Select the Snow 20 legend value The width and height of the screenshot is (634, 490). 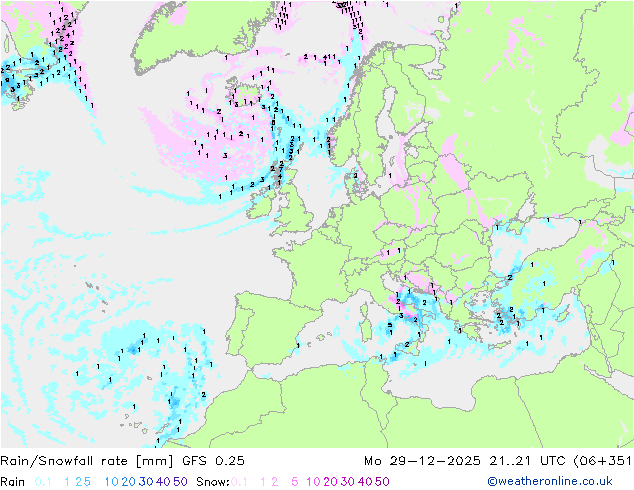tap(330, 482)
